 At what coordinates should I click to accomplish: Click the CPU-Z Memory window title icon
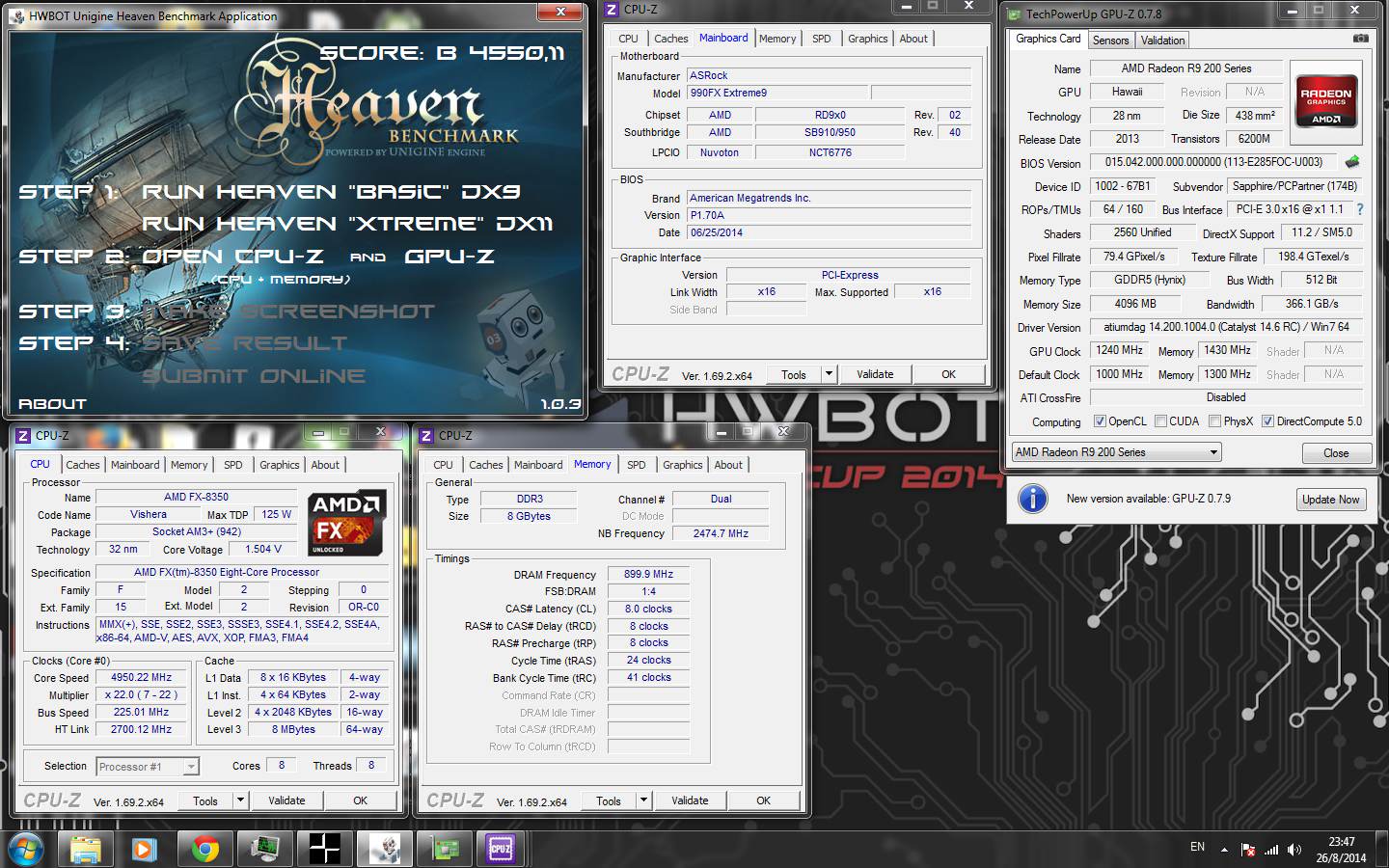tap(426, 435)
